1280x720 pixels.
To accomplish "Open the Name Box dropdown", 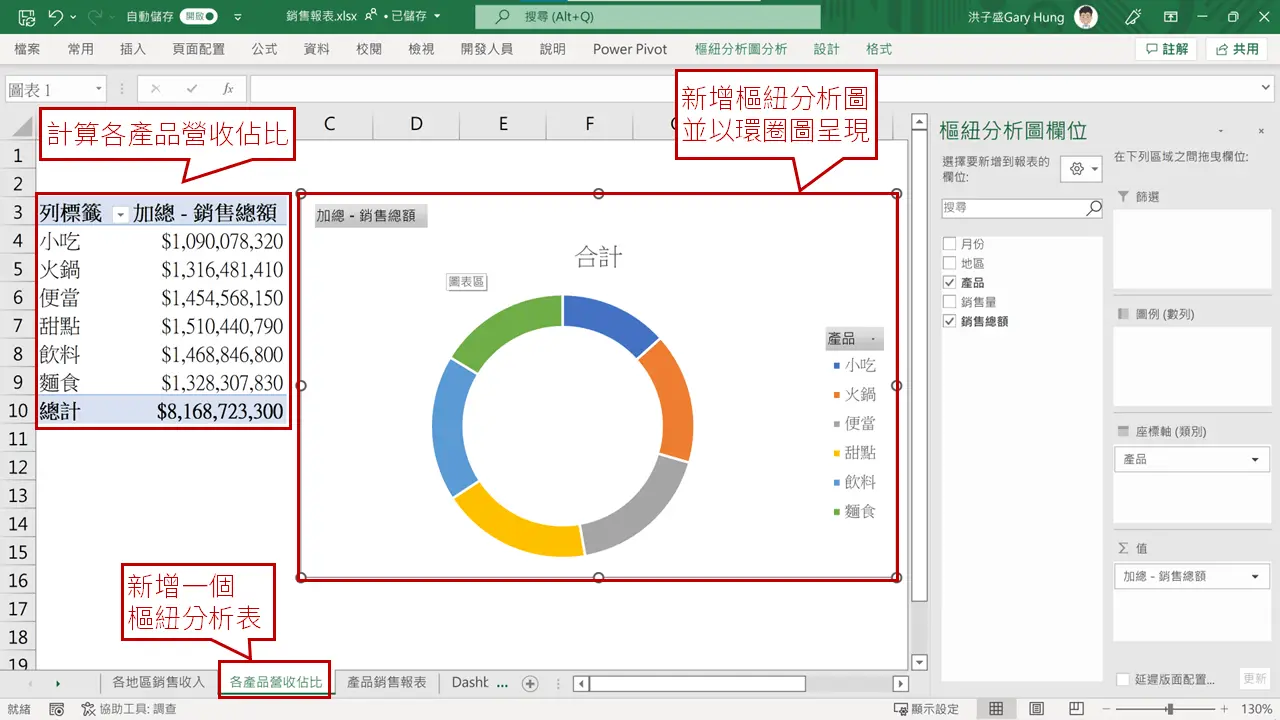I will point(98,89).
